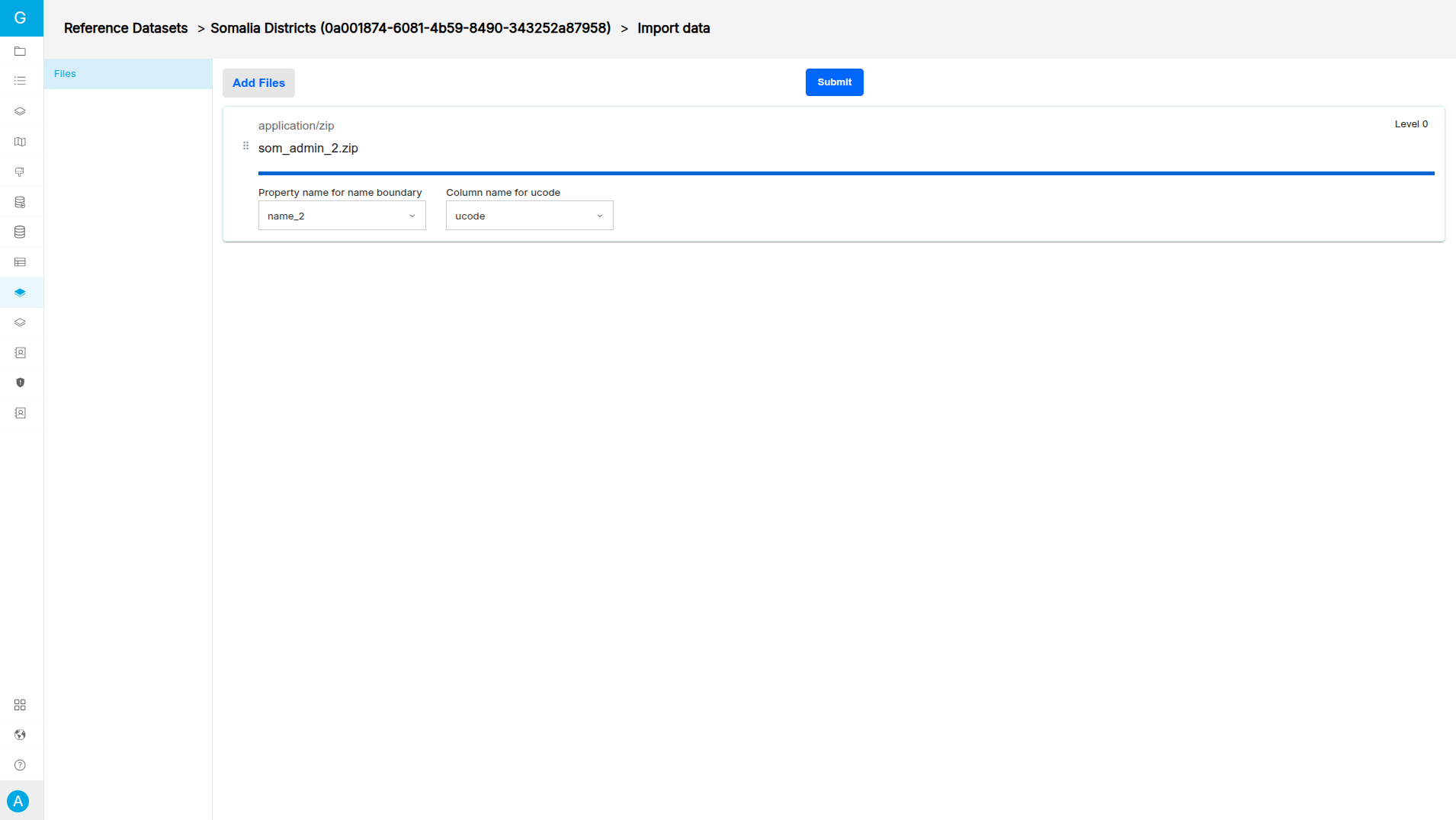The width and height of the screenshot is (1456, 820).
Task: Open the globe language icon
Action: coord(21,735)
